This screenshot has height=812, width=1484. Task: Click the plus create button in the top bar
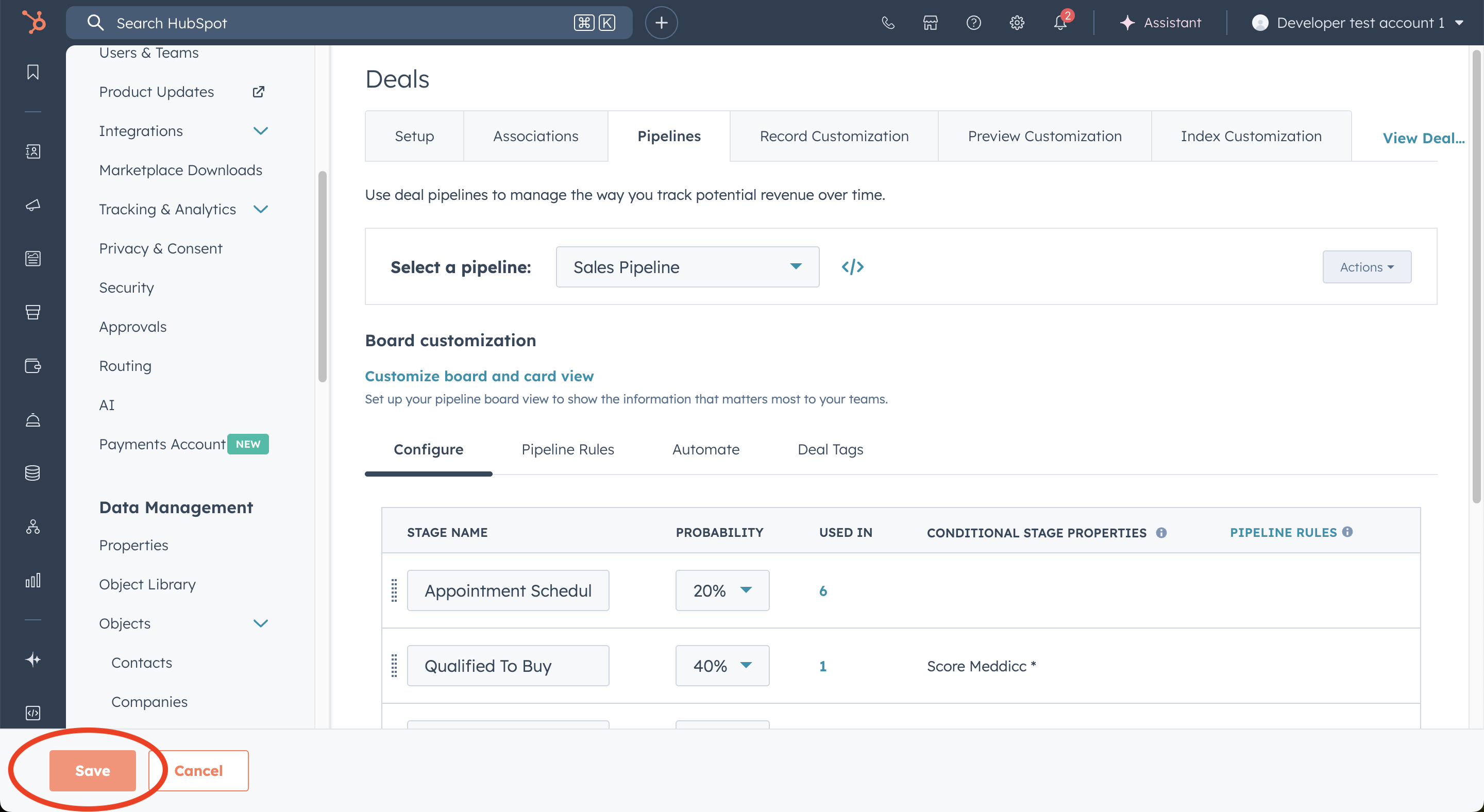tap(661, 23)
